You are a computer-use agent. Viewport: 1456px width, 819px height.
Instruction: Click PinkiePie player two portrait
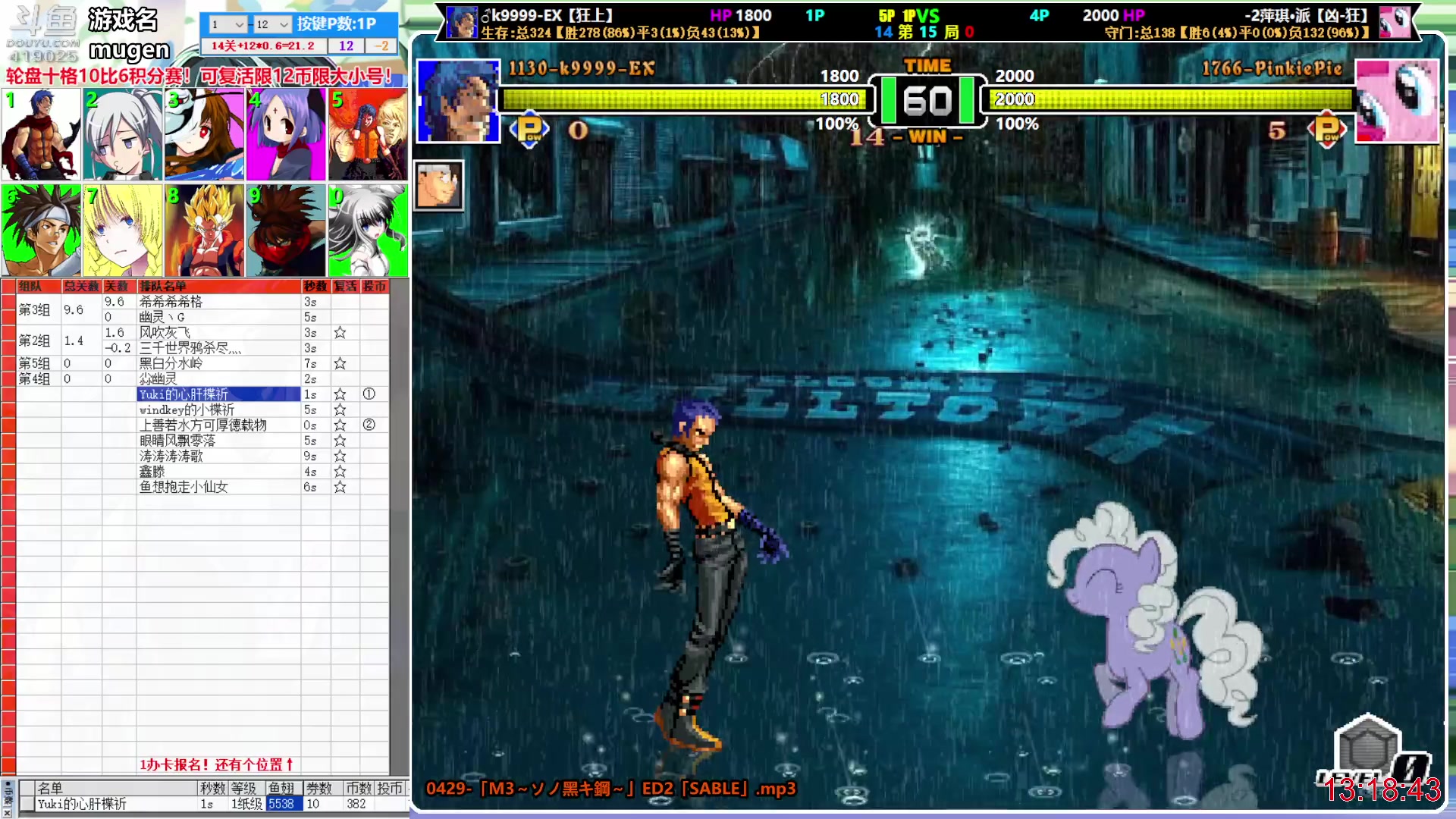tap(1397, 101)
